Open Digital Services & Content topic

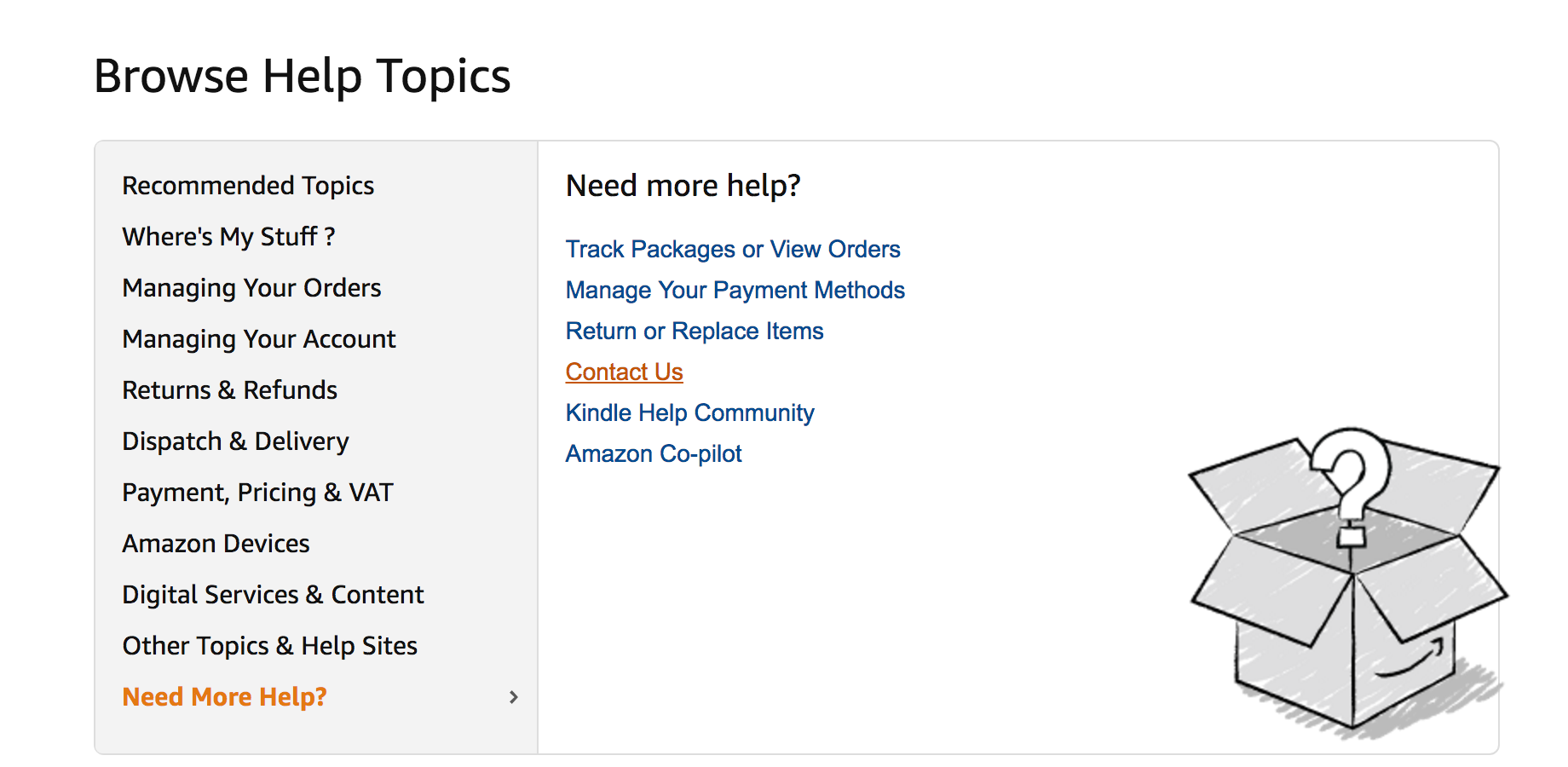[x=273, y=595]
